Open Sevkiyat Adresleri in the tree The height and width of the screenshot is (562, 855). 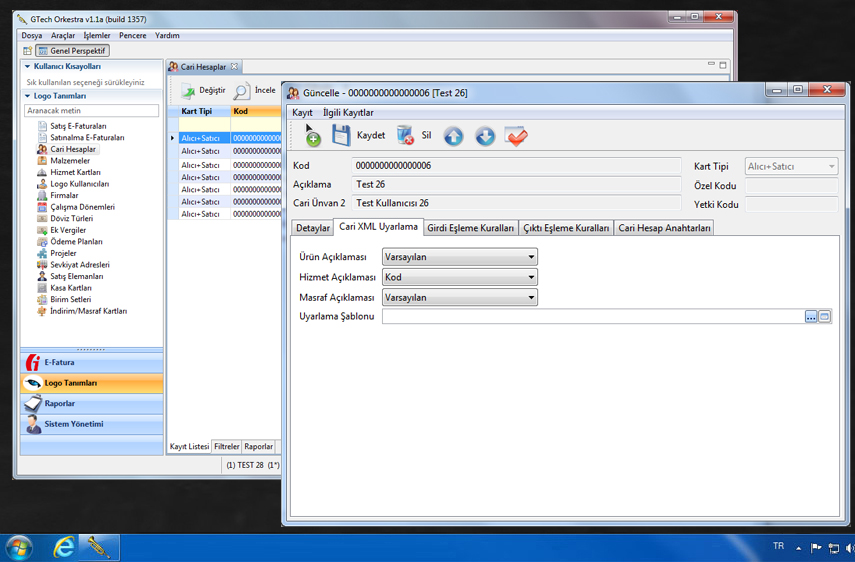click(x=80, y=265)
